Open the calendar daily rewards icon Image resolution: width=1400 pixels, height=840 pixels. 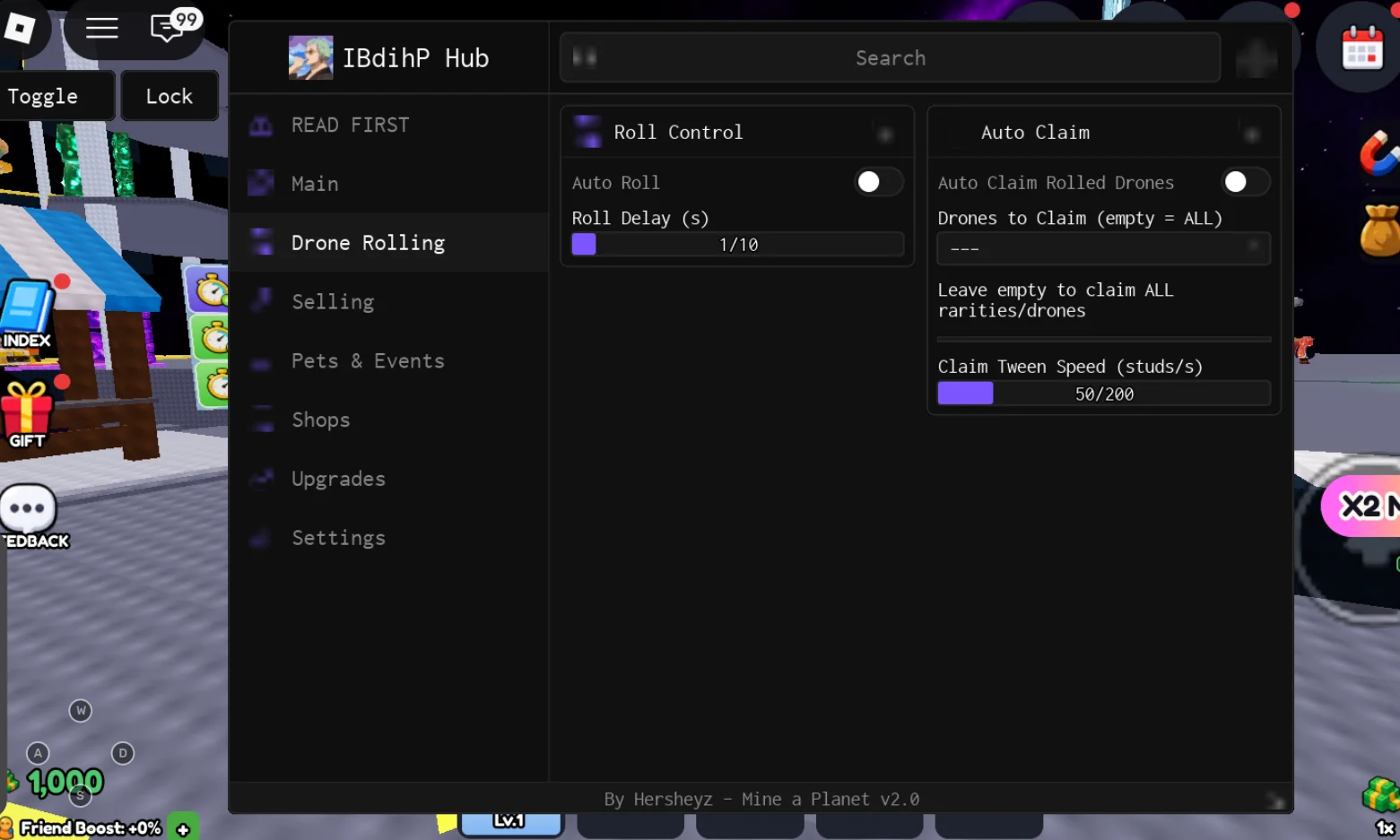click(1361, 48)
